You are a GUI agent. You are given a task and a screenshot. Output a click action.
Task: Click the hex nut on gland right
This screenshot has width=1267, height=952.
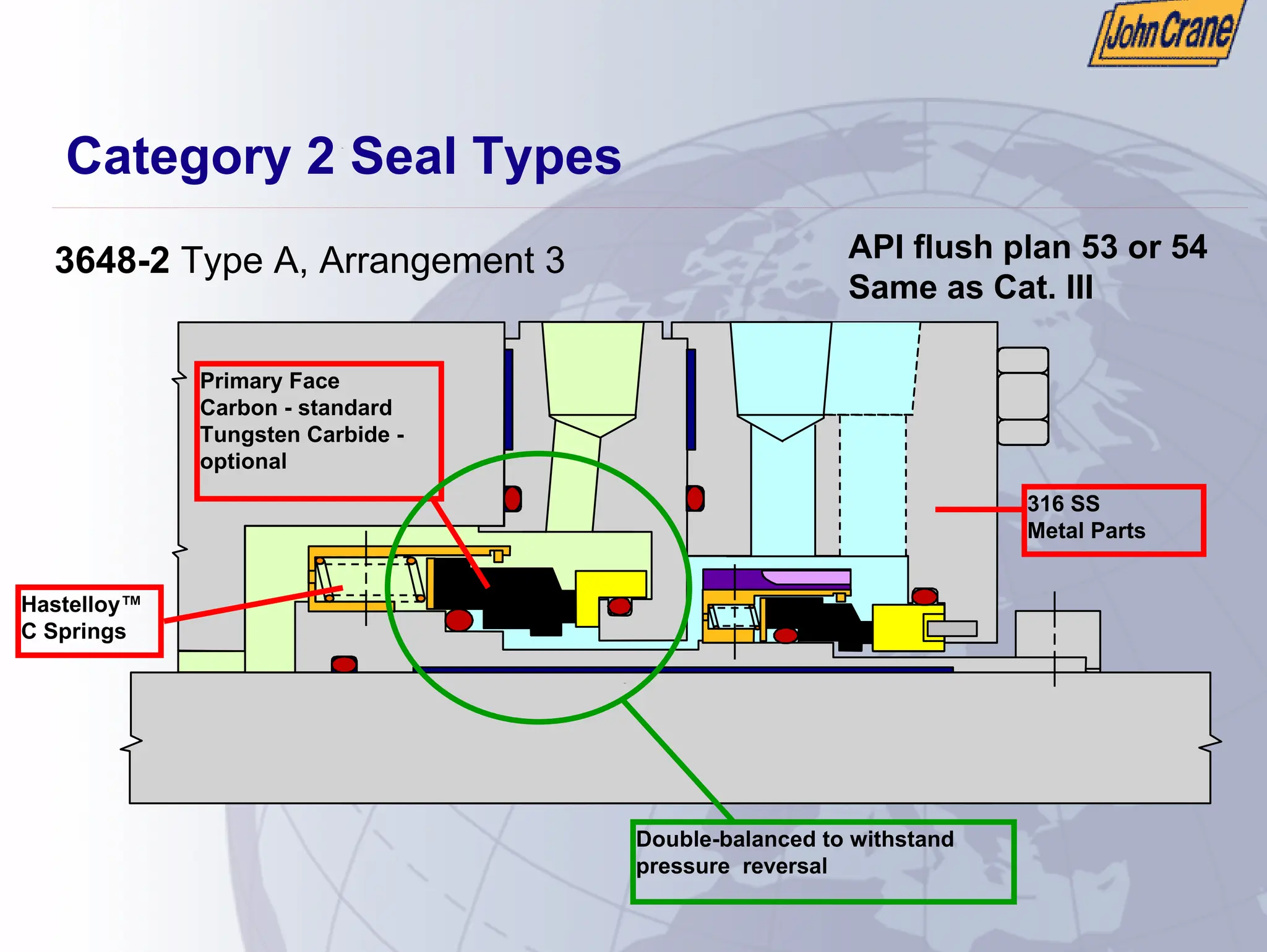coord(1023,396)
